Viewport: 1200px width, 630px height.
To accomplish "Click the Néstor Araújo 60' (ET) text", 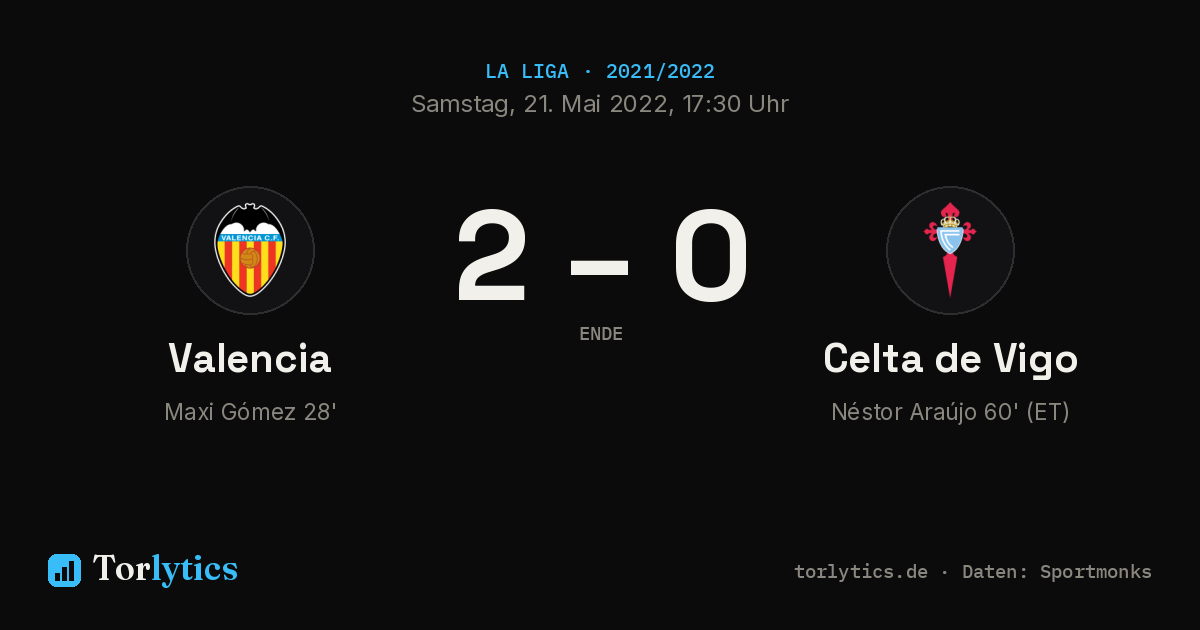I will click(x=950, y=412).
